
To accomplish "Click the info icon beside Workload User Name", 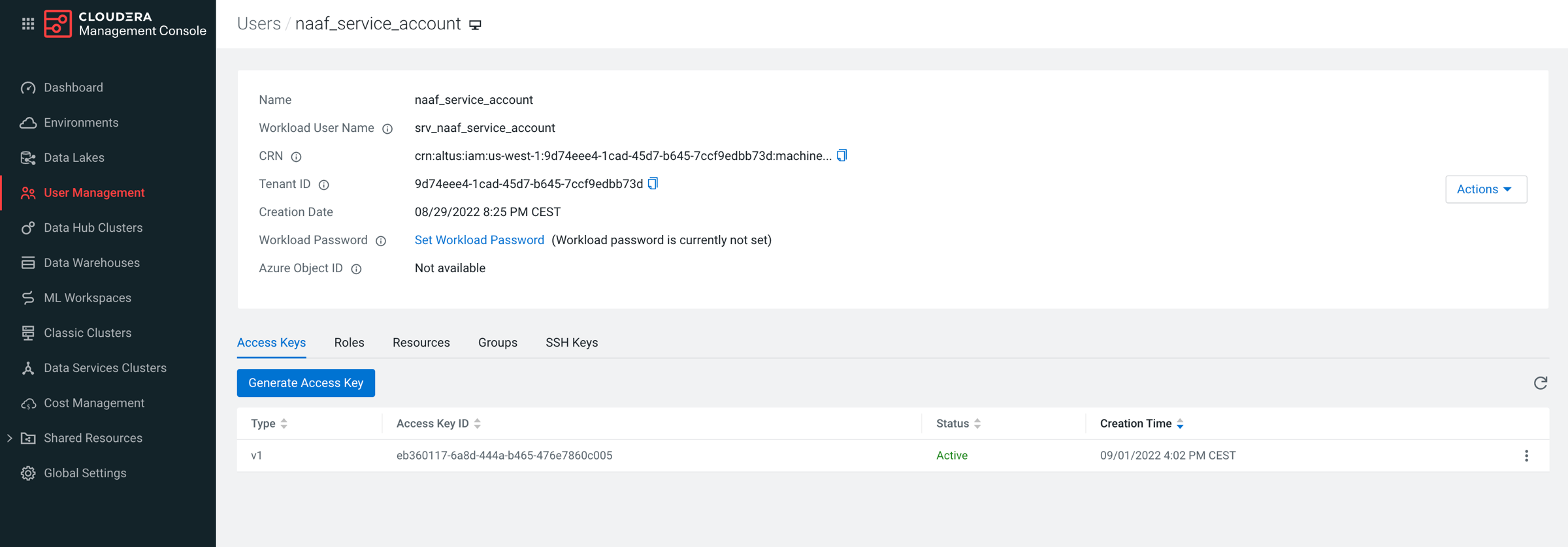I will click(387, 129).
